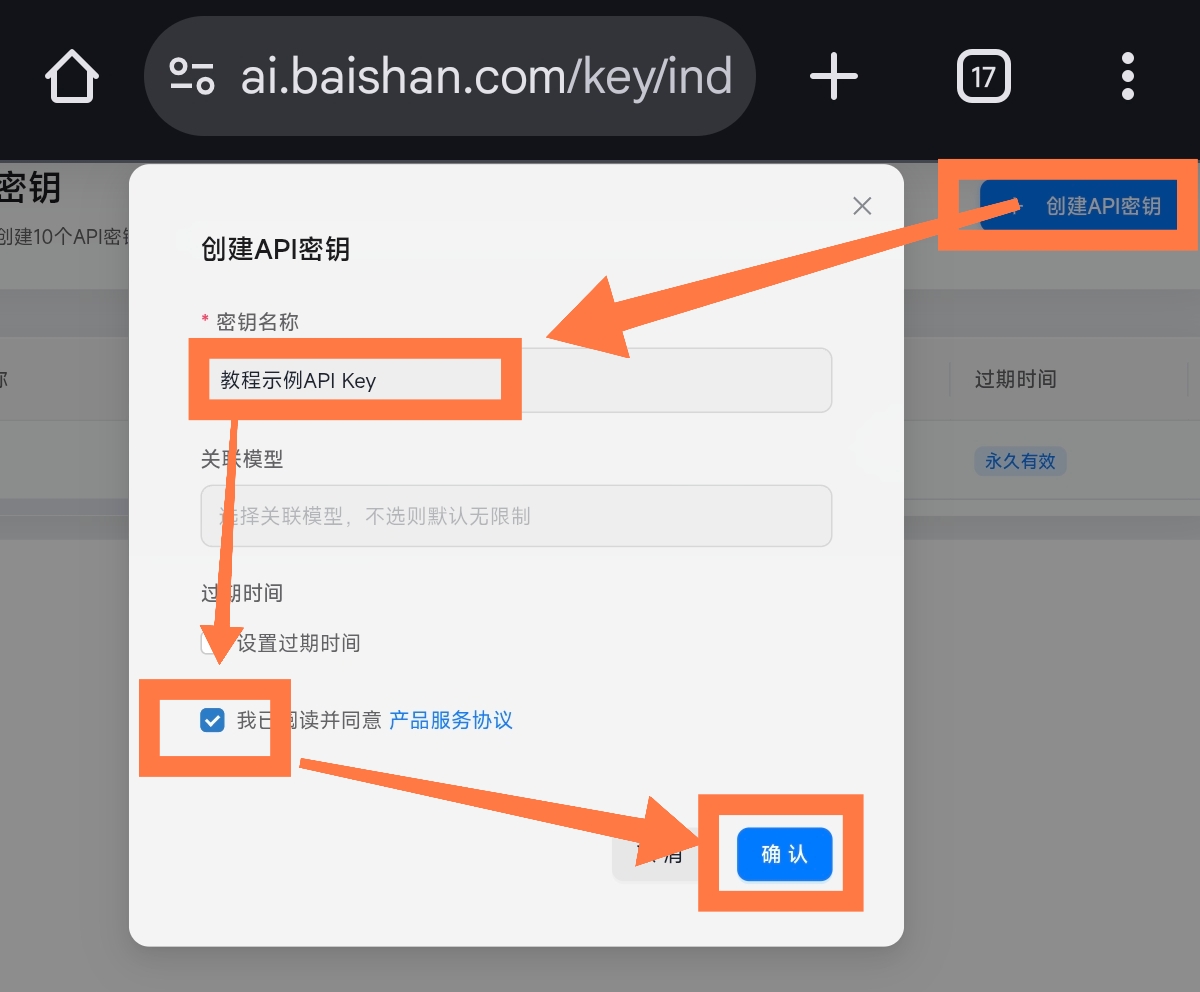Click the 确认 button
Screen dimensions: 1200x992
785,854
